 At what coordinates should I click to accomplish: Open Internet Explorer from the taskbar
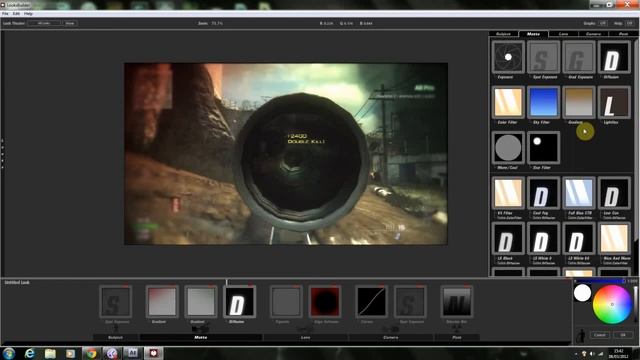coord(29,353)
